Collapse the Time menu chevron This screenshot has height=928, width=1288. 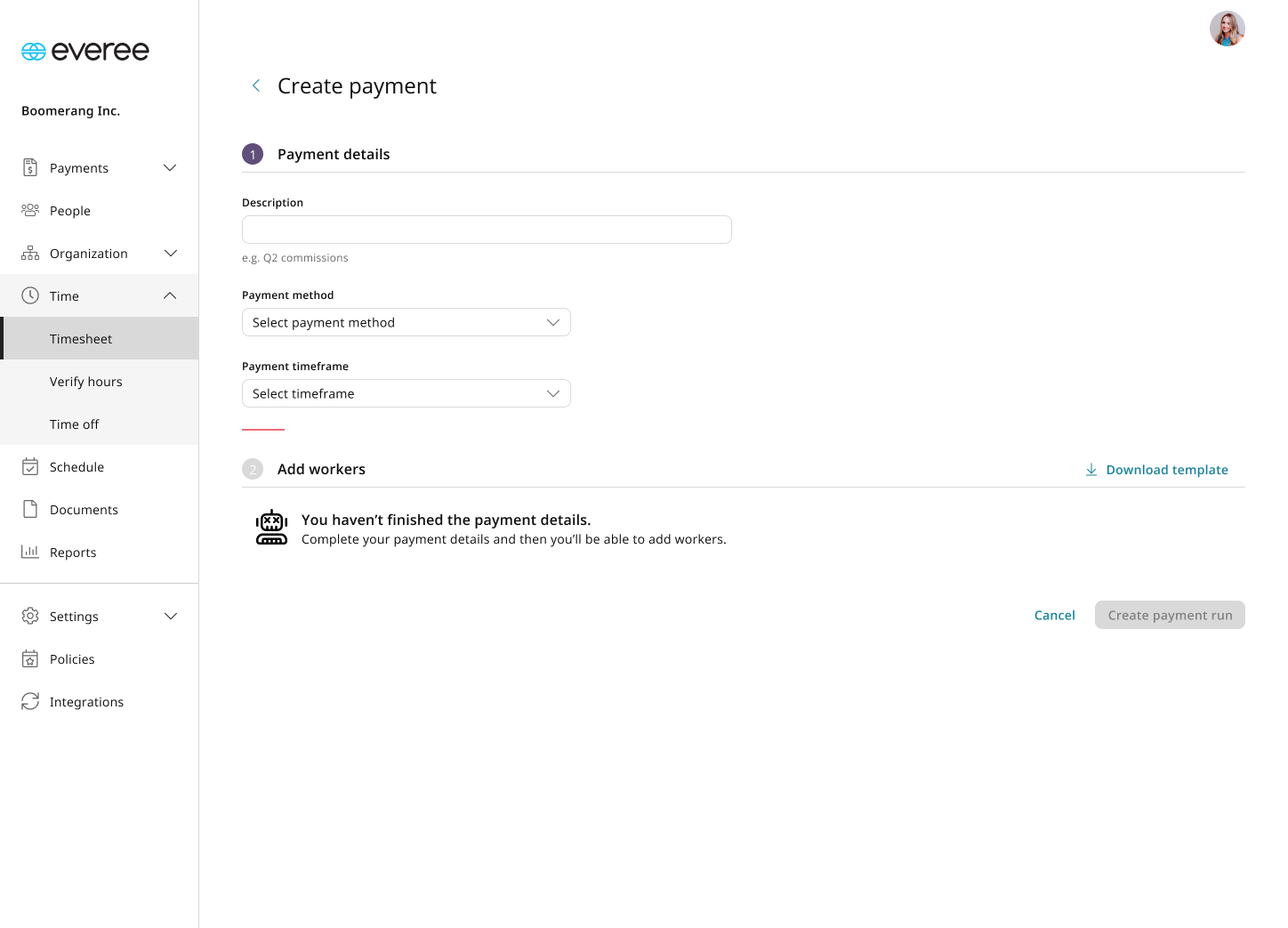[x=170, y=295]
